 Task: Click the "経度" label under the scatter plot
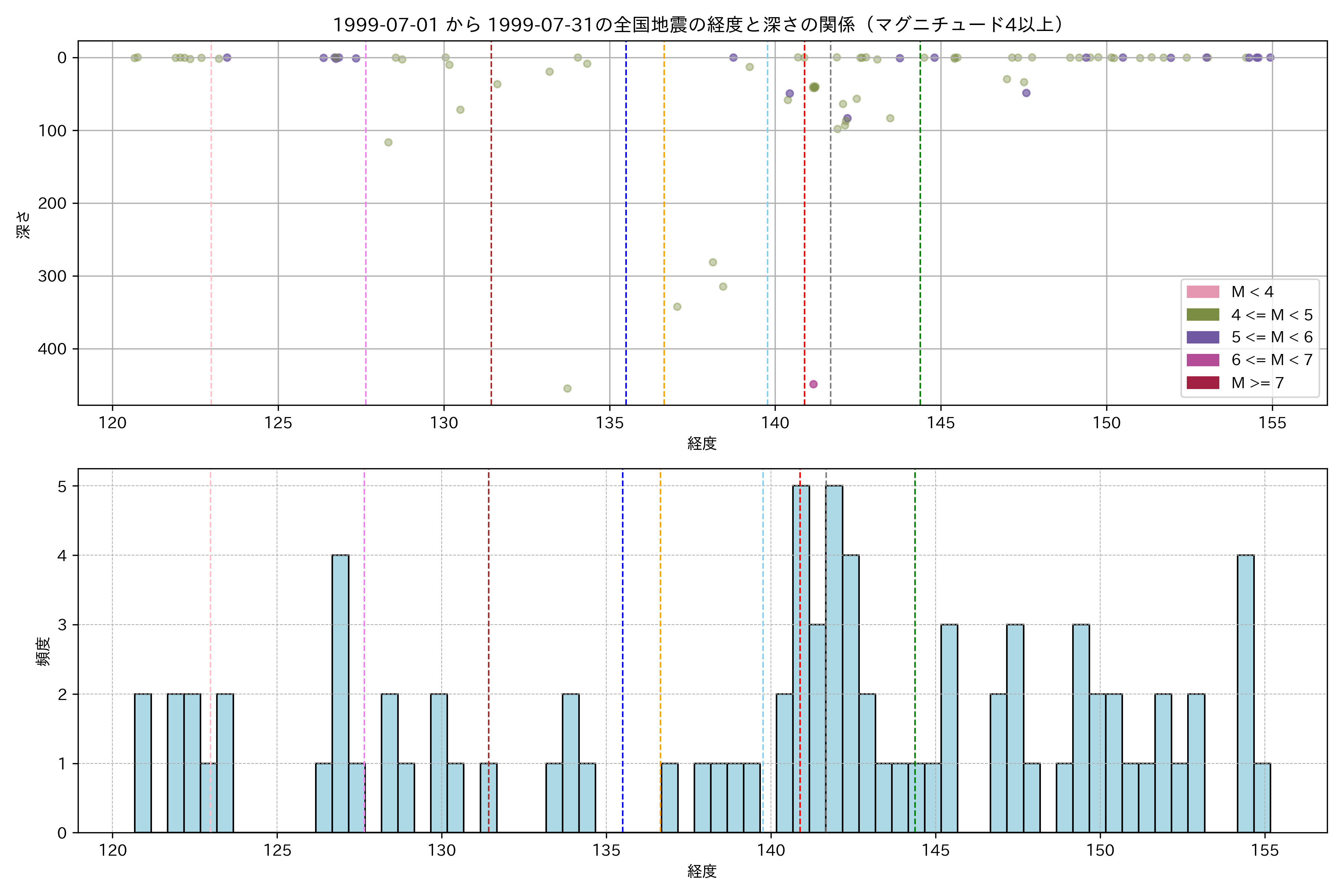click(x=702, y=444)
